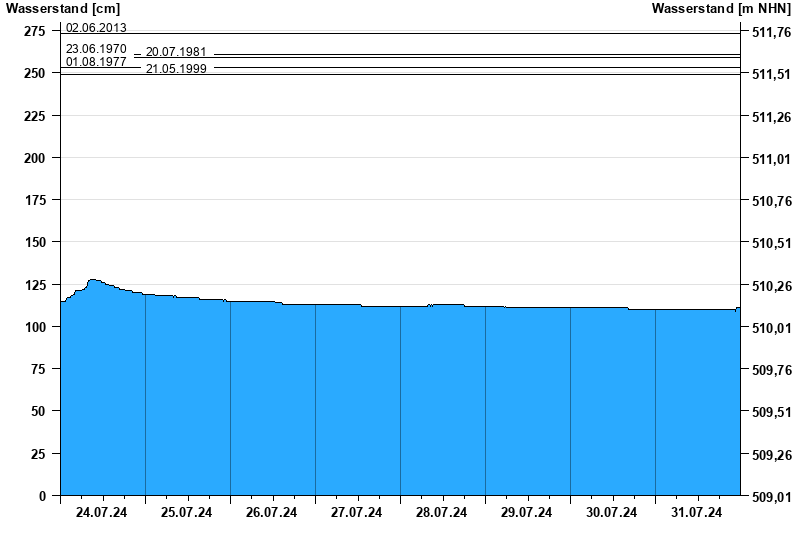
Task: Select the 26.07.24 date label
Action: tap(272, 513)
